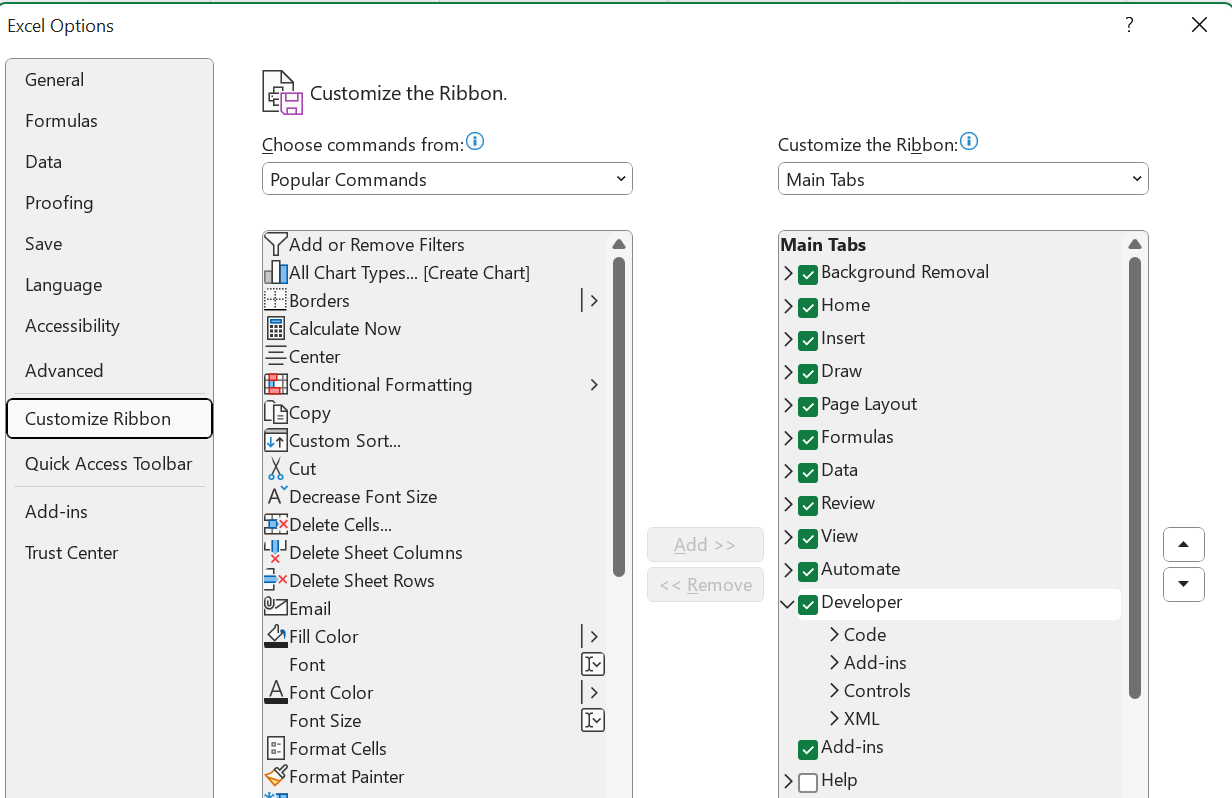Open the Help question mark in title bar

(x=1129, y=25)
